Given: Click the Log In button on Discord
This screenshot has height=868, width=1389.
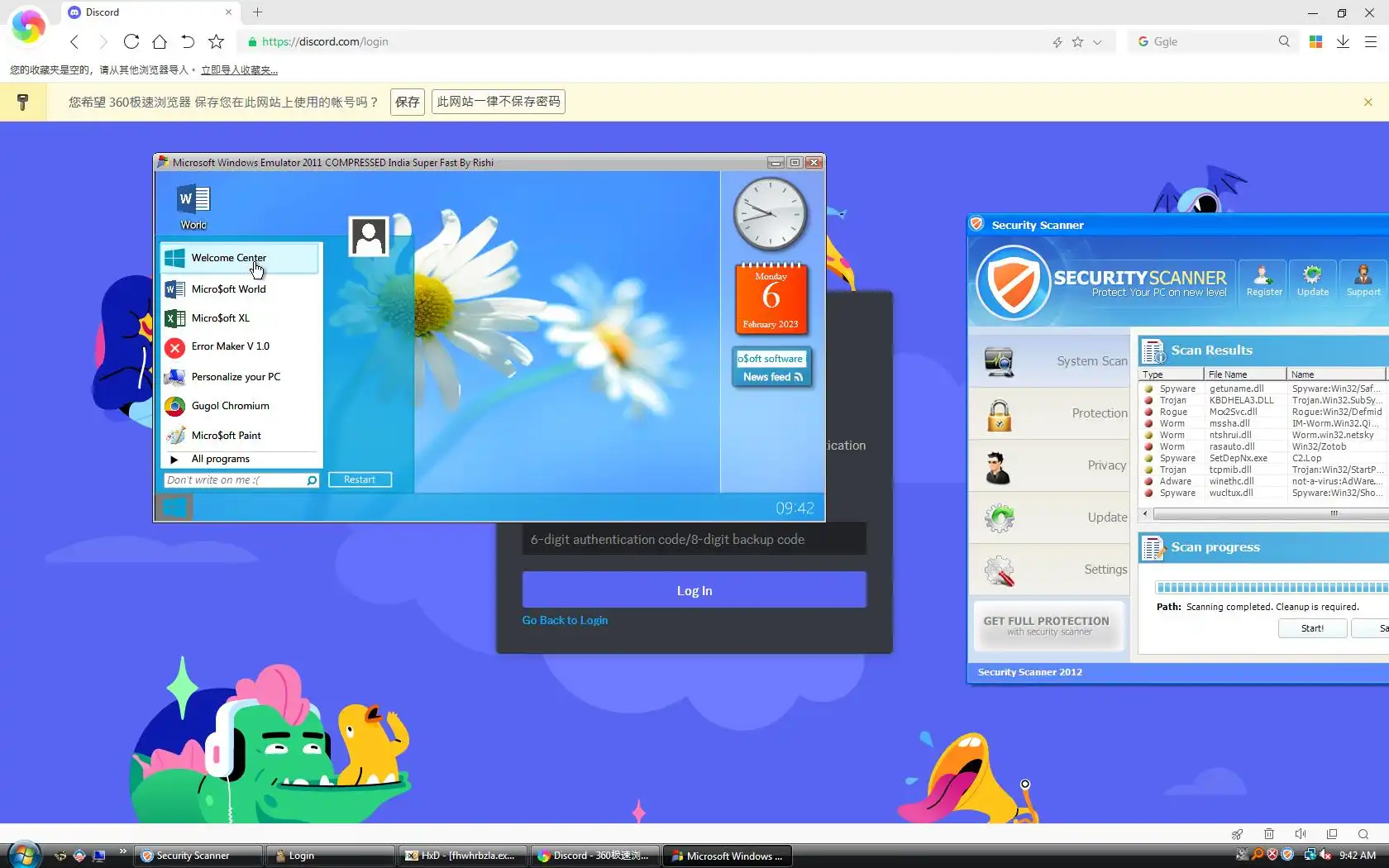Looking at the screenshot, I should [x=694, y=590].
